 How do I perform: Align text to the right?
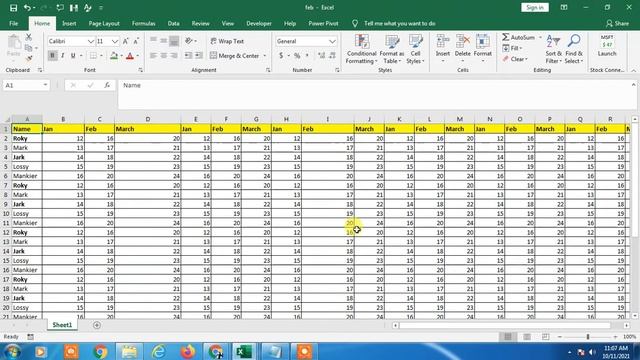174,56
